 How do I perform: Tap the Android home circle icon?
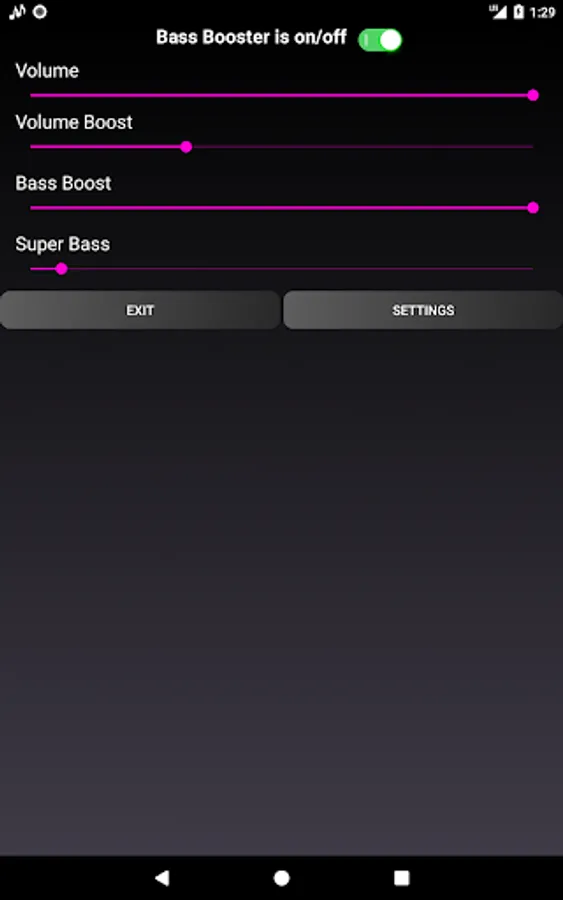pos(281,878)
